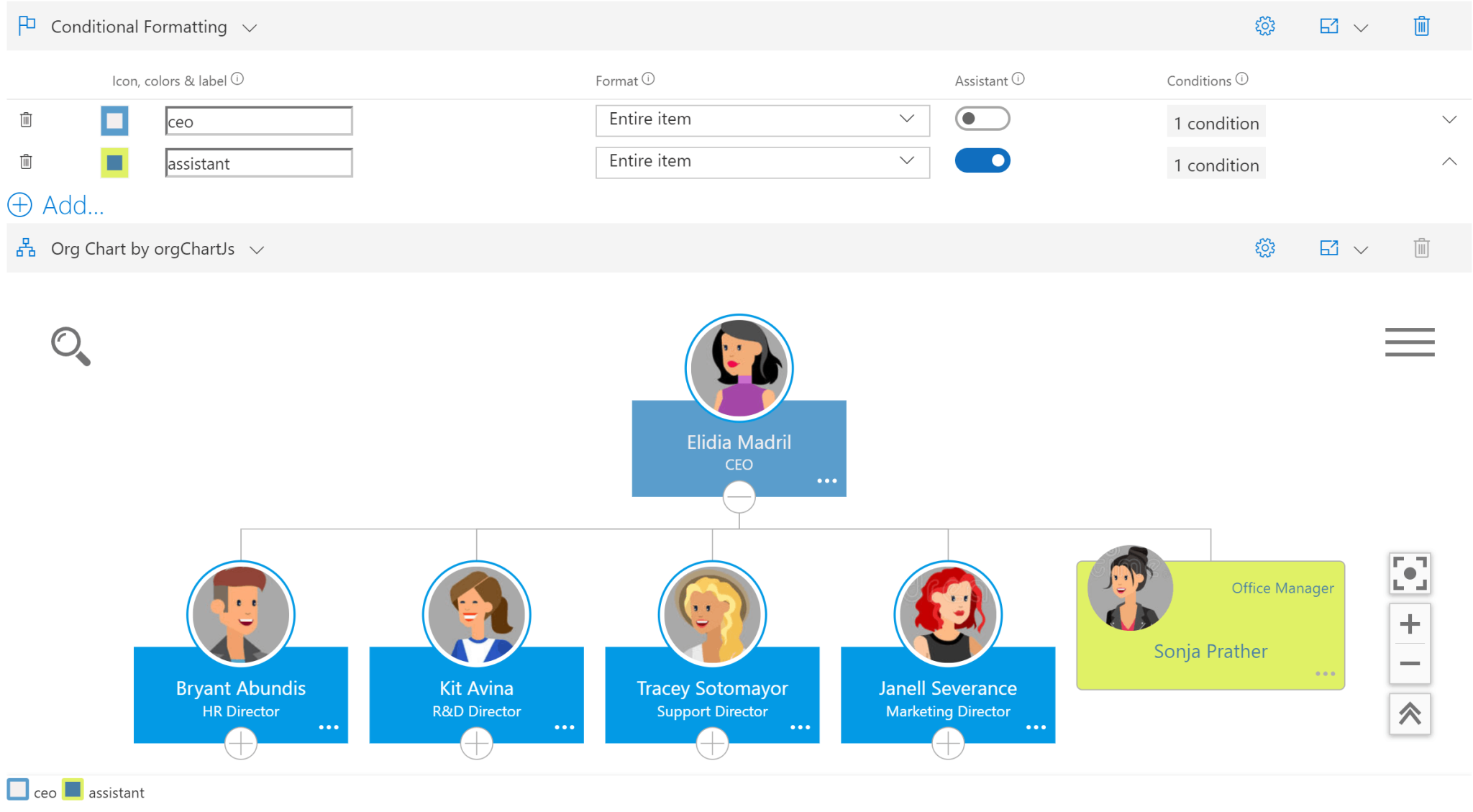1473x812 pixels.
Task: Open the Format dropdown for the ceo rule
Action: tap(762, 119)
